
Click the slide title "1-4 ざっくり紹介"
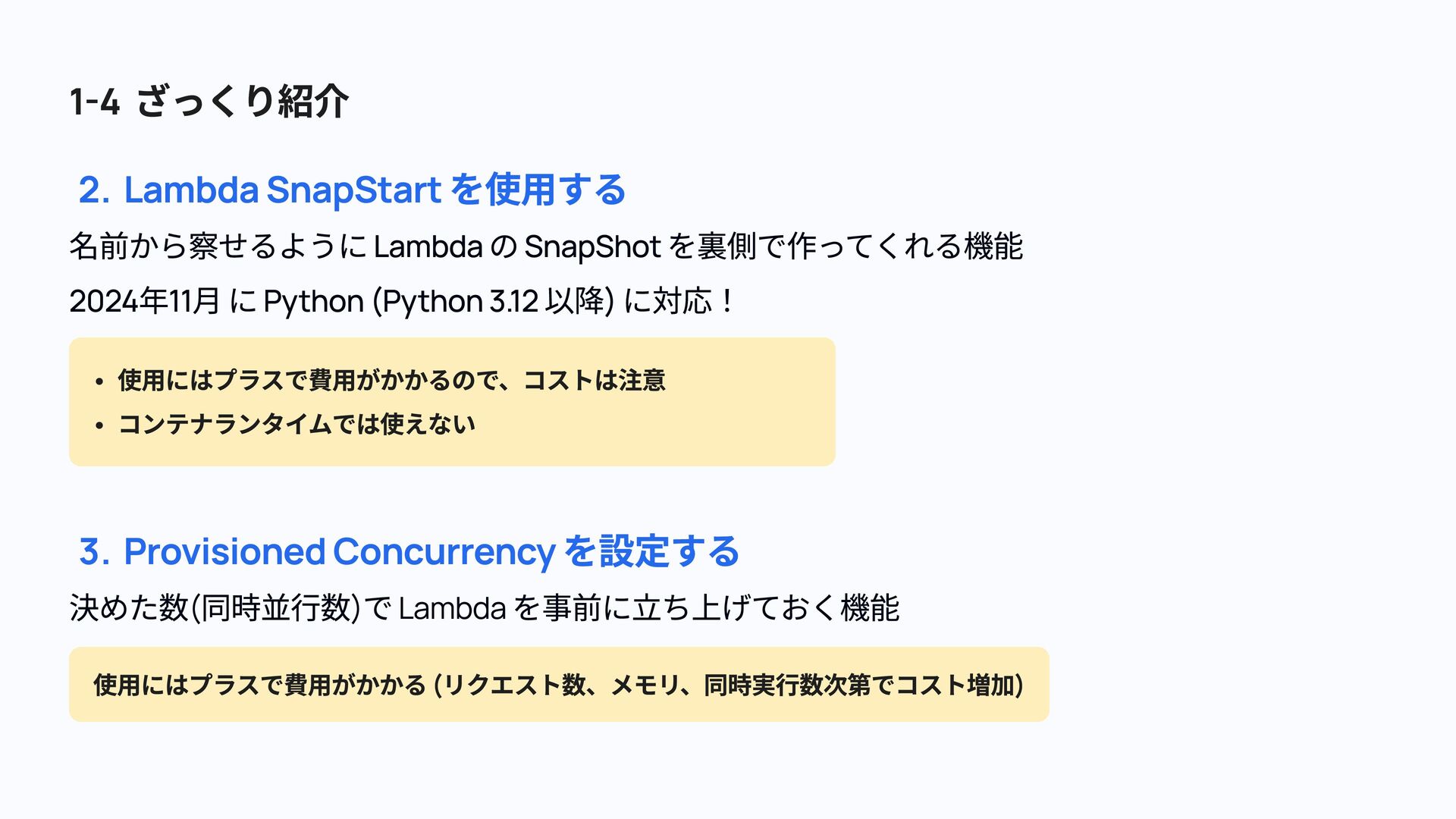[x=209, y=101]
